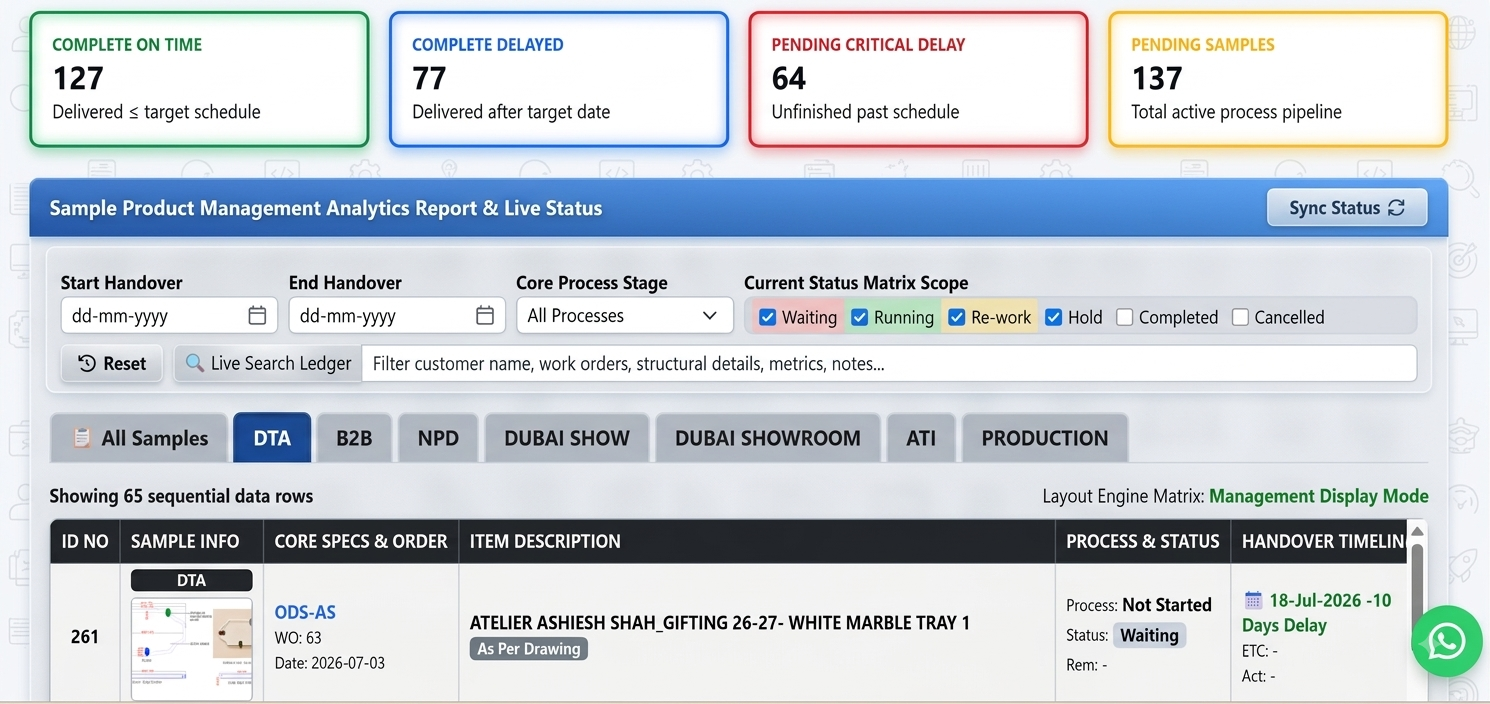Click the sync arrows icon in Sync Status
Viewport: 1490px width, 704px height.
pos(1396,208)
